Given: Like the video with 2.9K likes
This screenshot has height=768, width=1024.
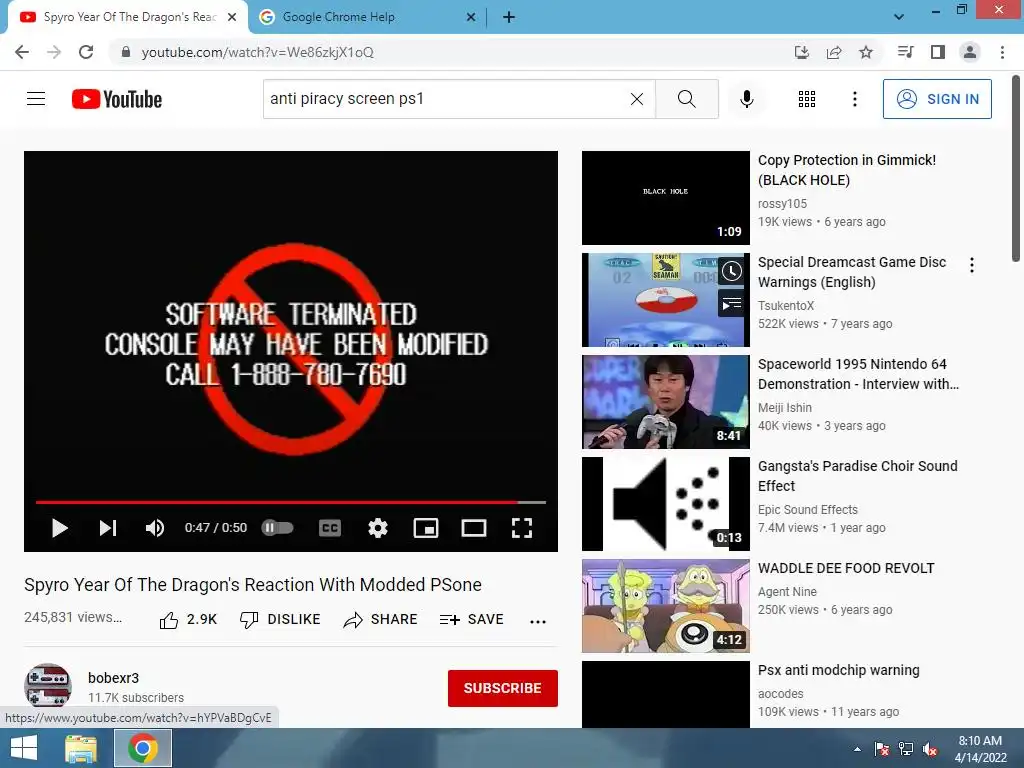Looking at the screenshot, I should [x=188, y=620].
